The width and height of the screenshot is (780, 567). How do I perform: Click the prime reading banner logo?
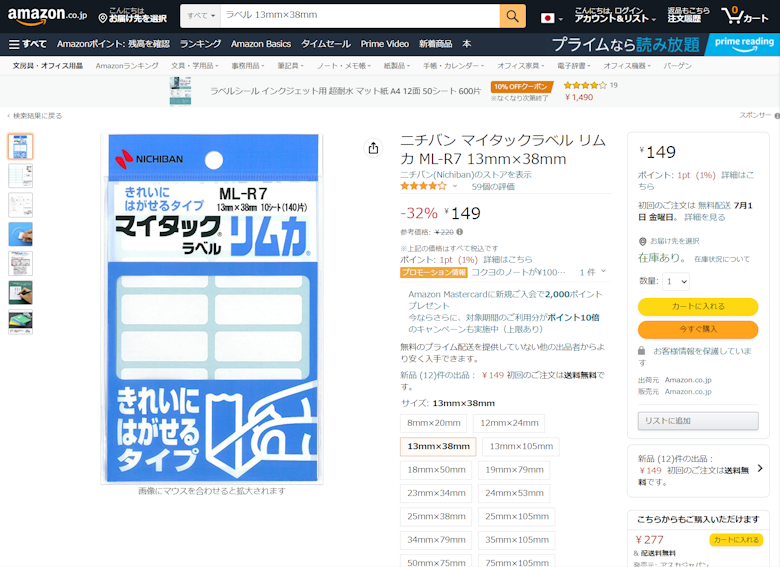(744, 44)
